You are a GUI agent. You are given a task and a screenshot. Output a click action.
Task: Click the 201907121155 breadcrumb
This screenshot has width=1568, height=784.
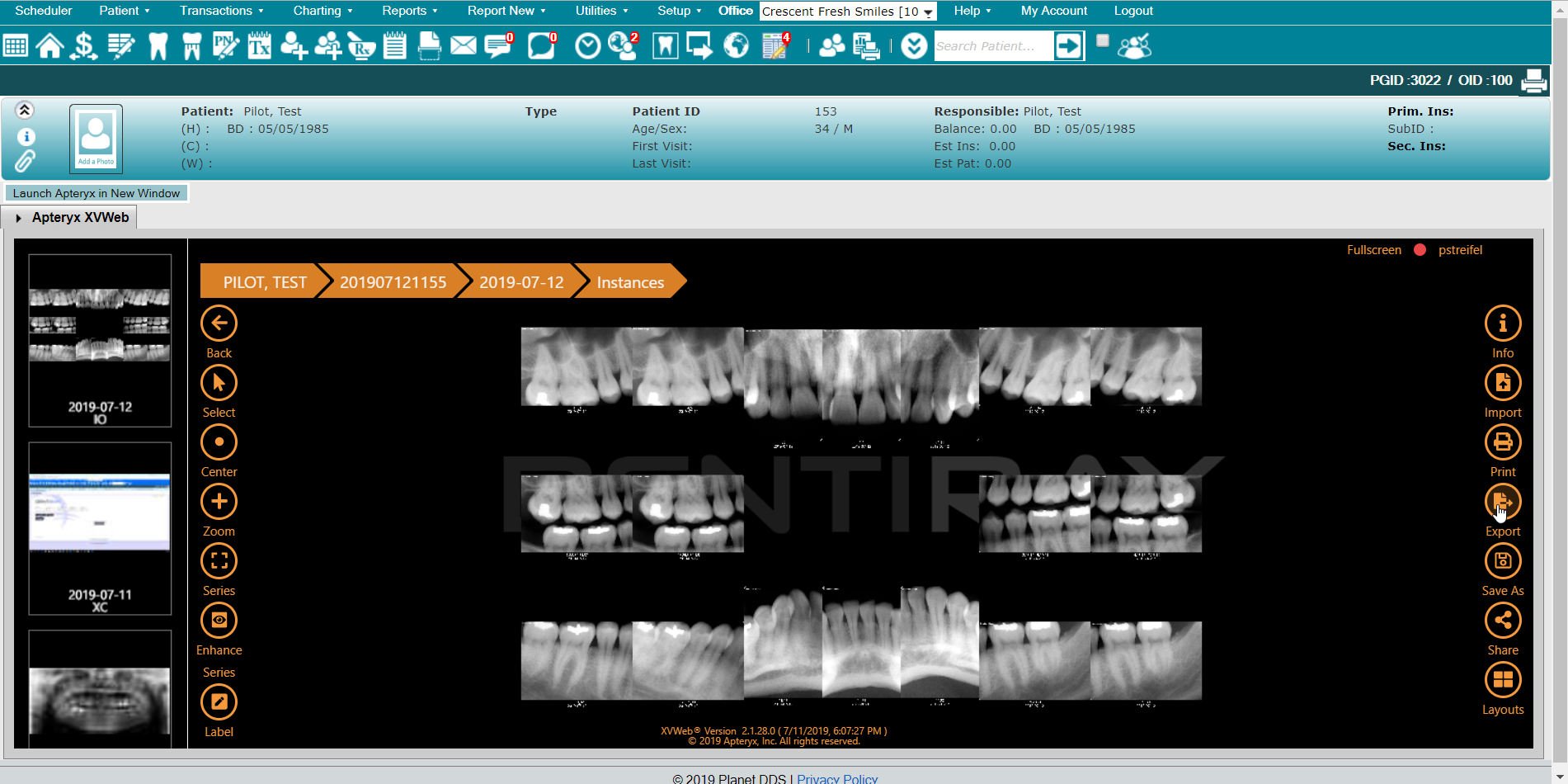[393, 282]
